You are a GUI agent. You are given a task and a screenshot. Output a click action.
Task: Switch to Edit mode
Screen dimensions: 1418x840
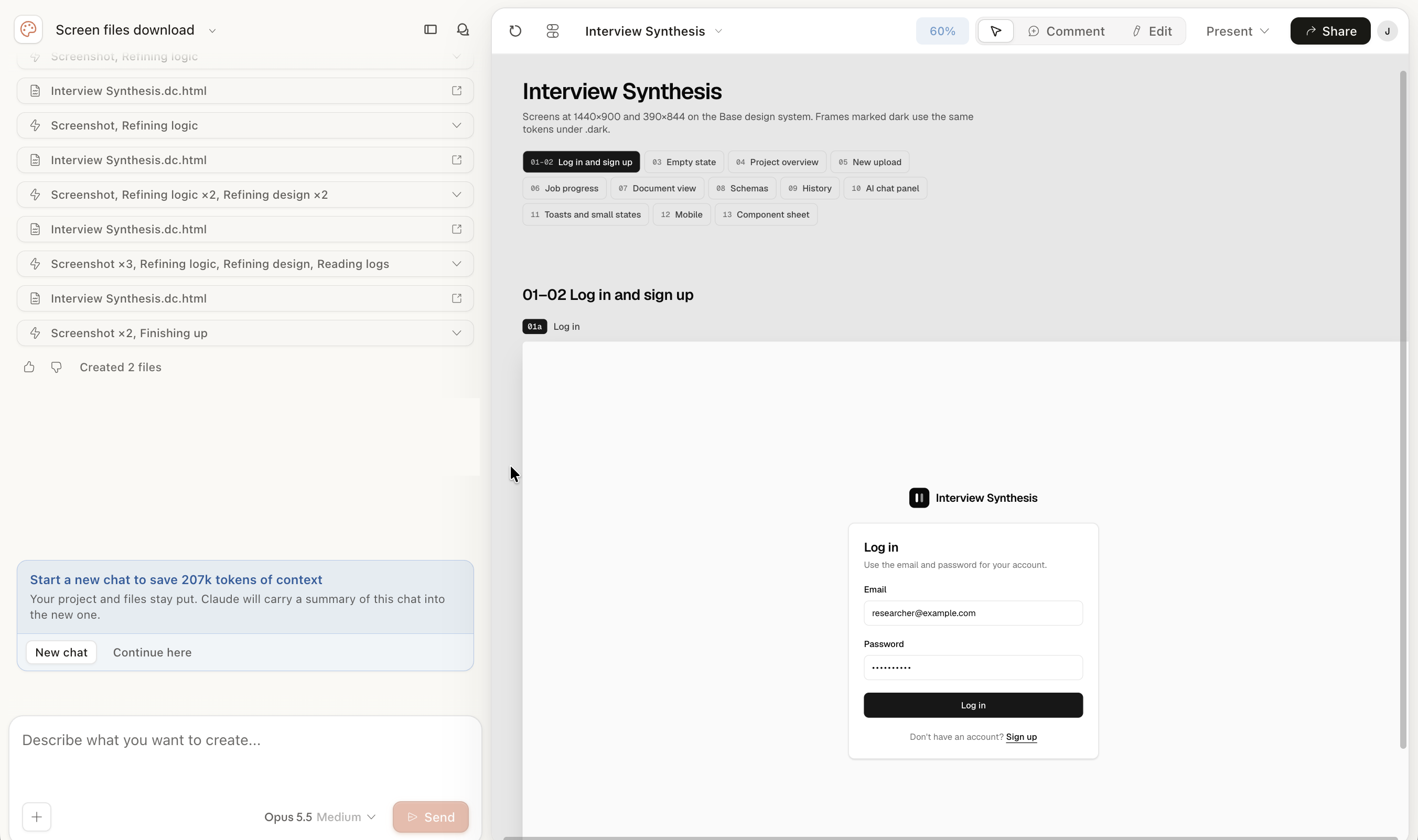(1152, 31)
